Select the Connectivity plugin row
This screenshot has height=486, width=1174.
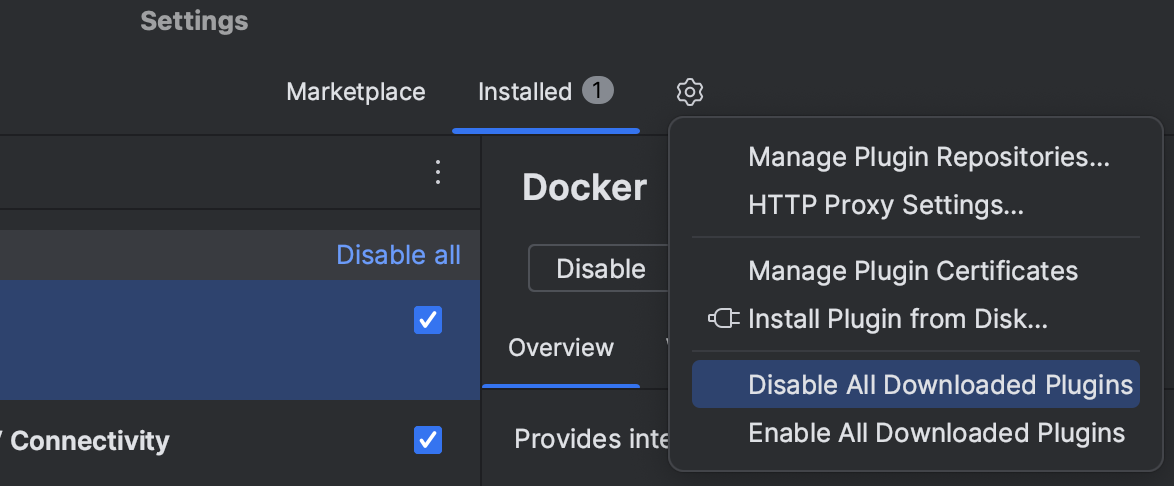(200, 440)
